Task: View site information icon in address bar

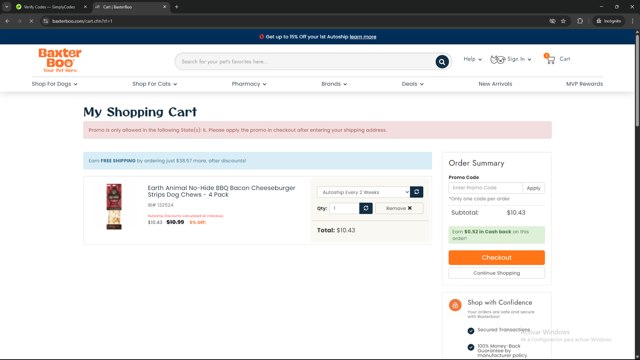Action: (x=46, y=21)
